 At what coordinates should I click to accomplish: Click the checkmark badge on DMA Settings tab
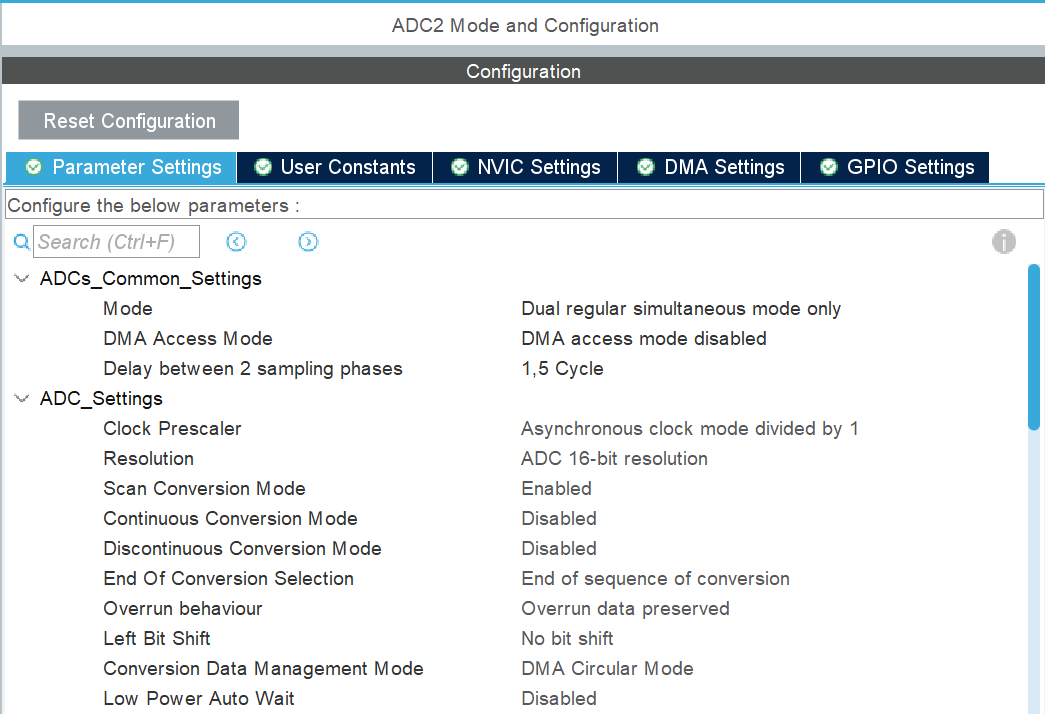coord(645,167)
